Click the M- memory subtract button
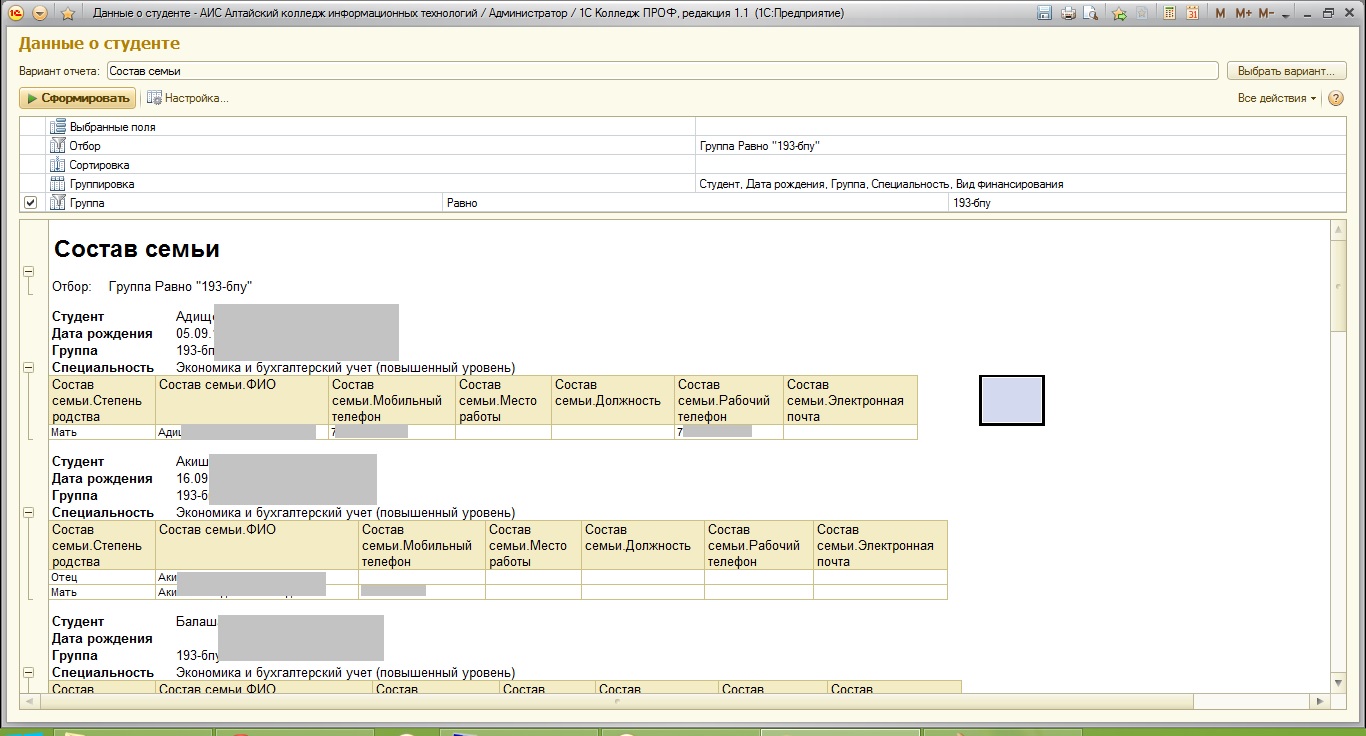 [1266, 13]
